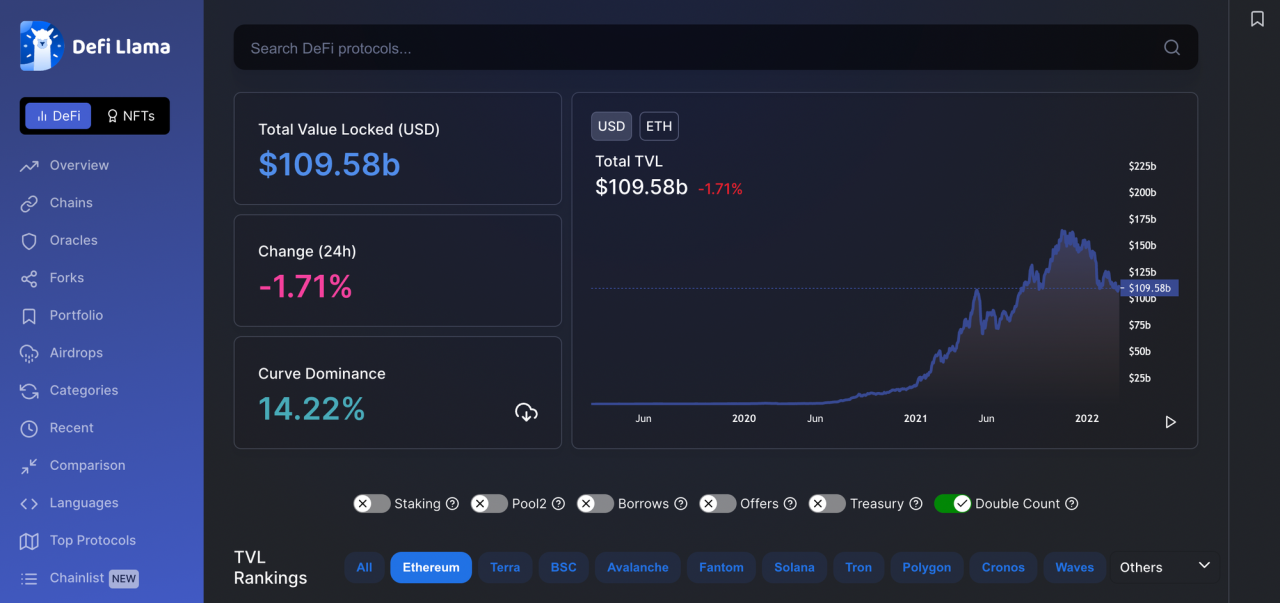The height and width of the screenshot is (603, 1280).
Task: Filter rankings by Avalanche chain
Action: tap(638, 567)
